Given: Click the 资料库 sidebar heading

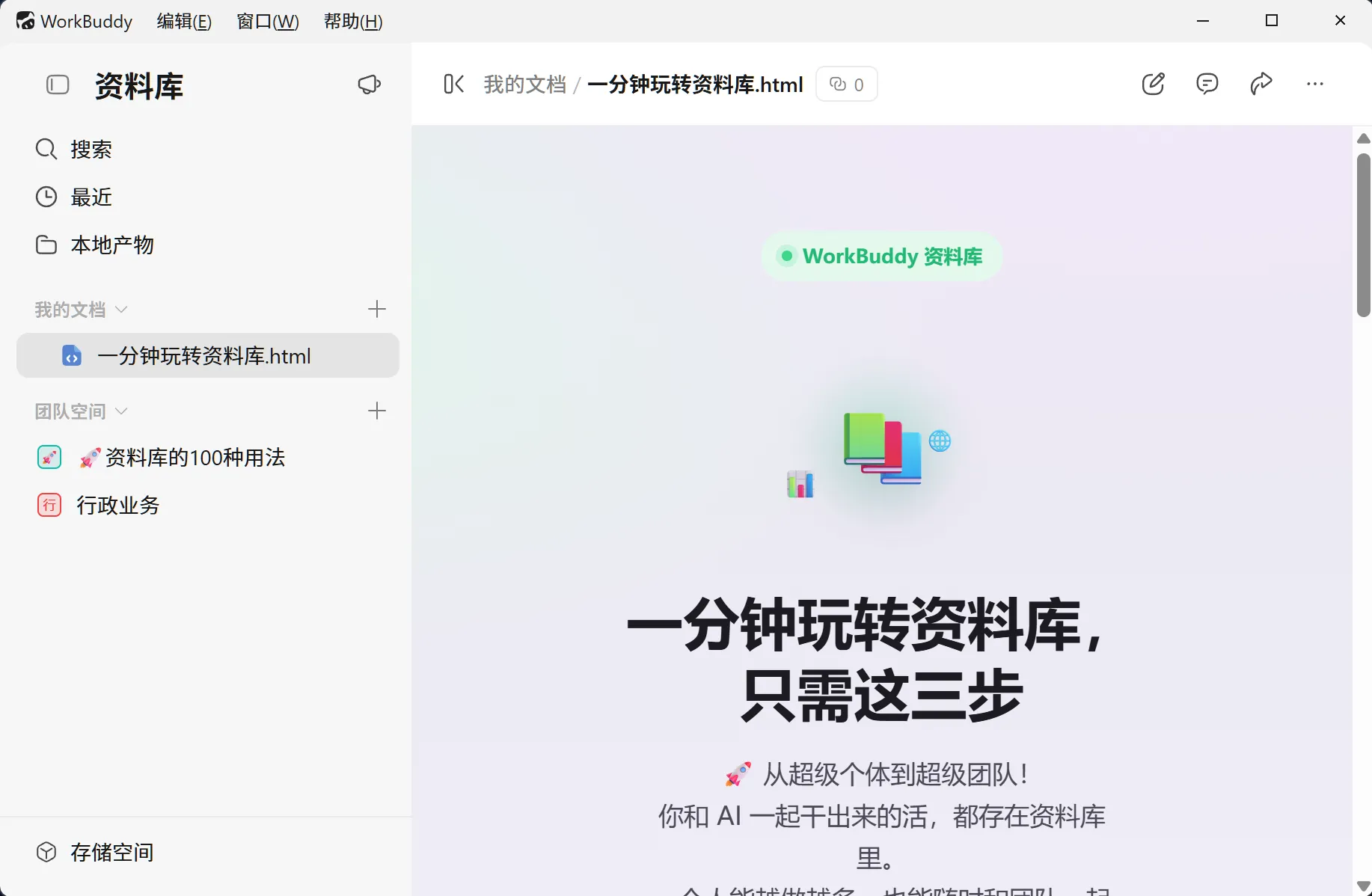Looking at the screenshot, I should tap(139, 86).
